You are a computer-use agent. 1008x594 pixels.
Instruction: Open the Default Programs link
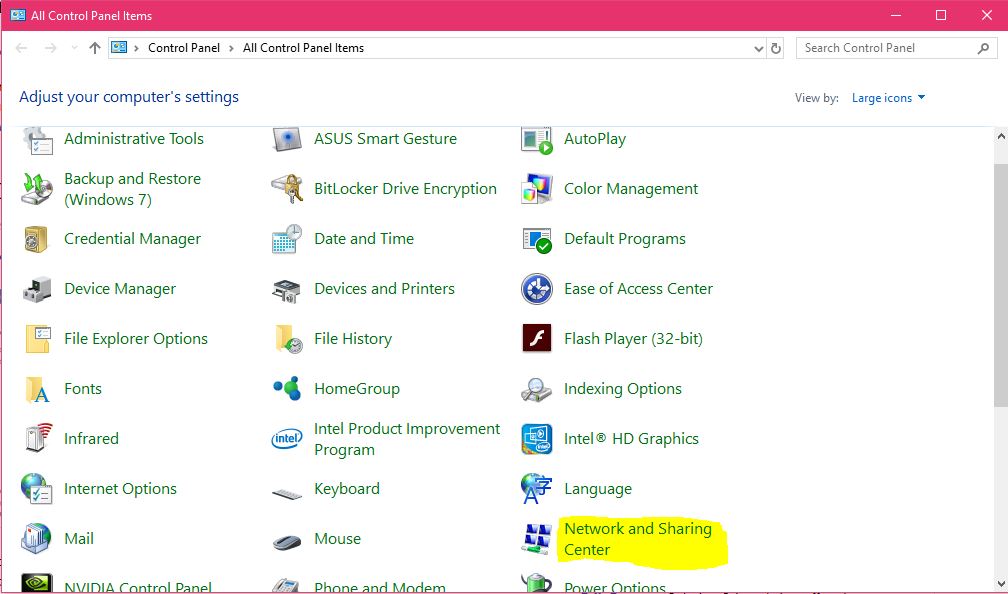(x=625, y=239)
